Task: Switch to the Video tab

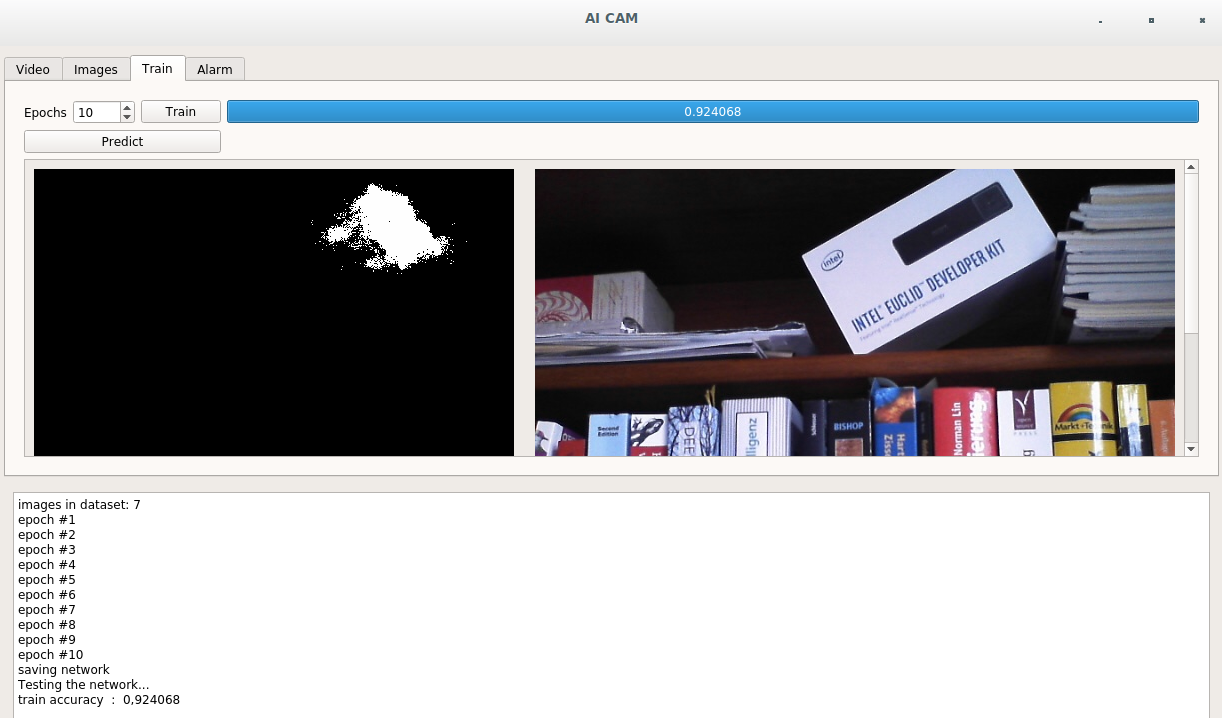Action: tap(33, 69)
